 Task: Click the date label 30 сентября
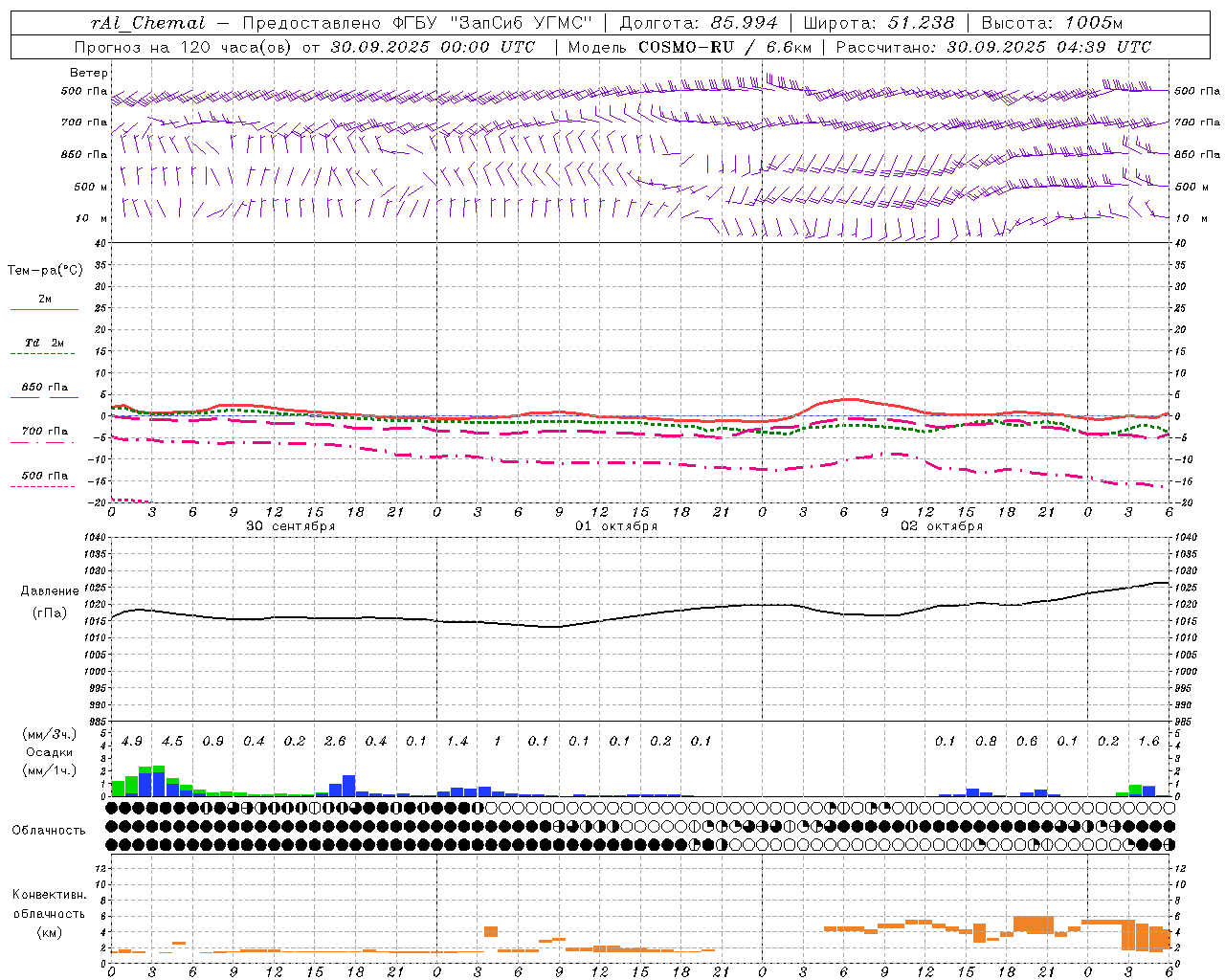(290, 526)
